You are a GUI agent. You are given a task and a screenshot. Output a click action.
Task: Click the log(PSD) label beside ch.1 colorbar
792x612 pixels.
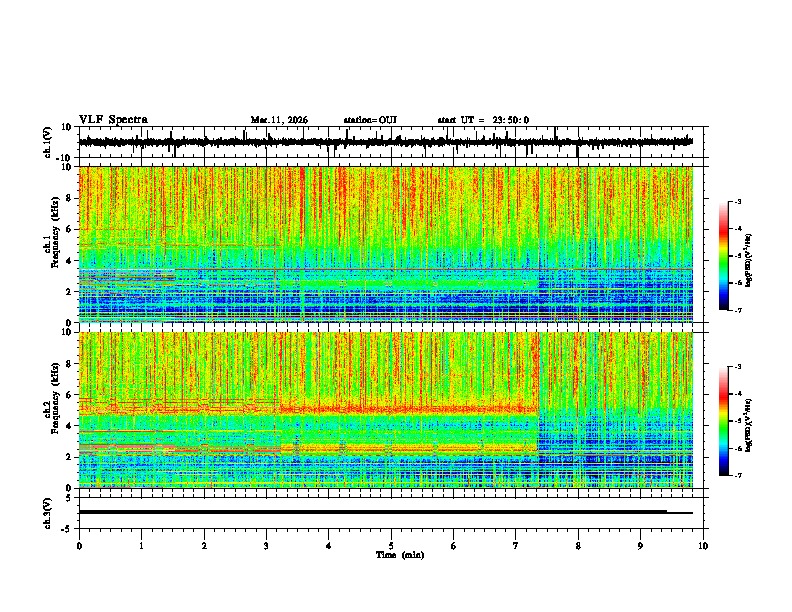tap(749, 260)
